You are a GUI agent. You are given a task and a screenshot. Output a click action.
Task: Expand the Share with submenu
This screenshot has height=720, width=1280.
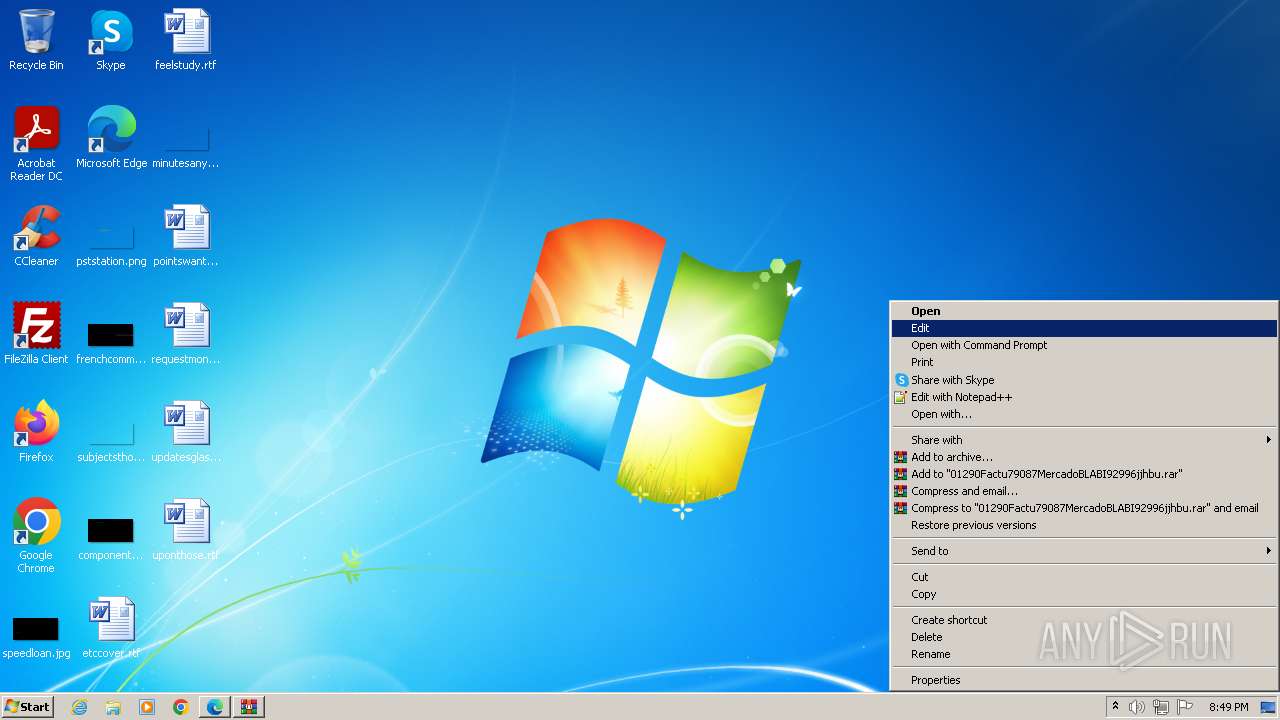click(1084, 440)
